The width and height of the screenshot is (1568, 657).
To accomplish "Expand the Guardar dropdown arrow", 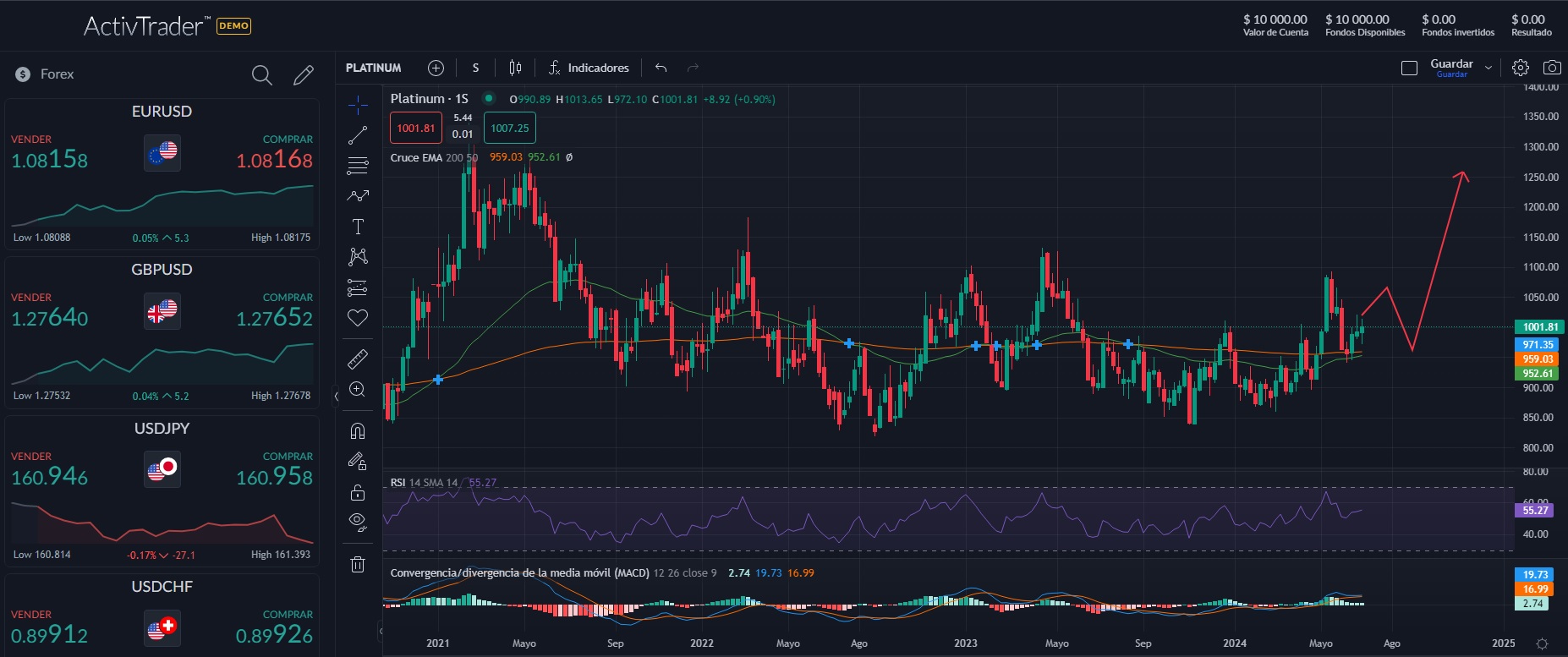I will click(1489, 68).
